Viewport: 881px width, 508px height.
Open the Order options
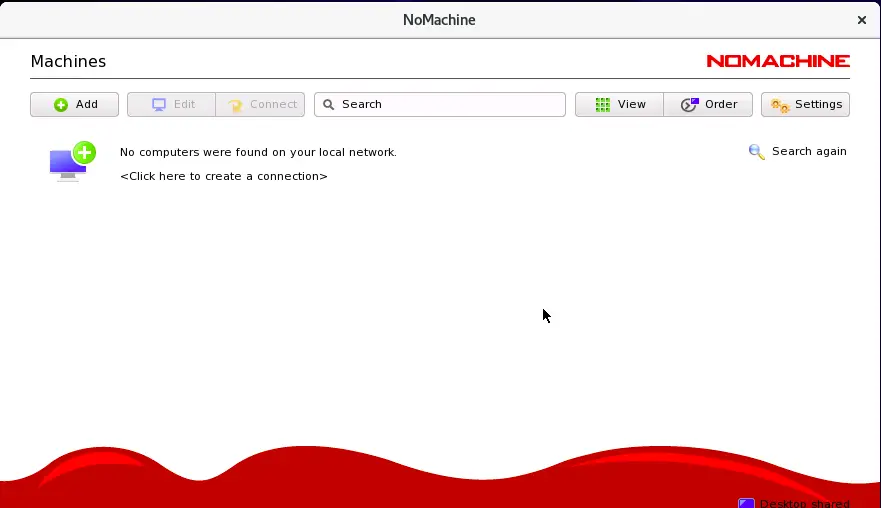[x=708, y=105]
